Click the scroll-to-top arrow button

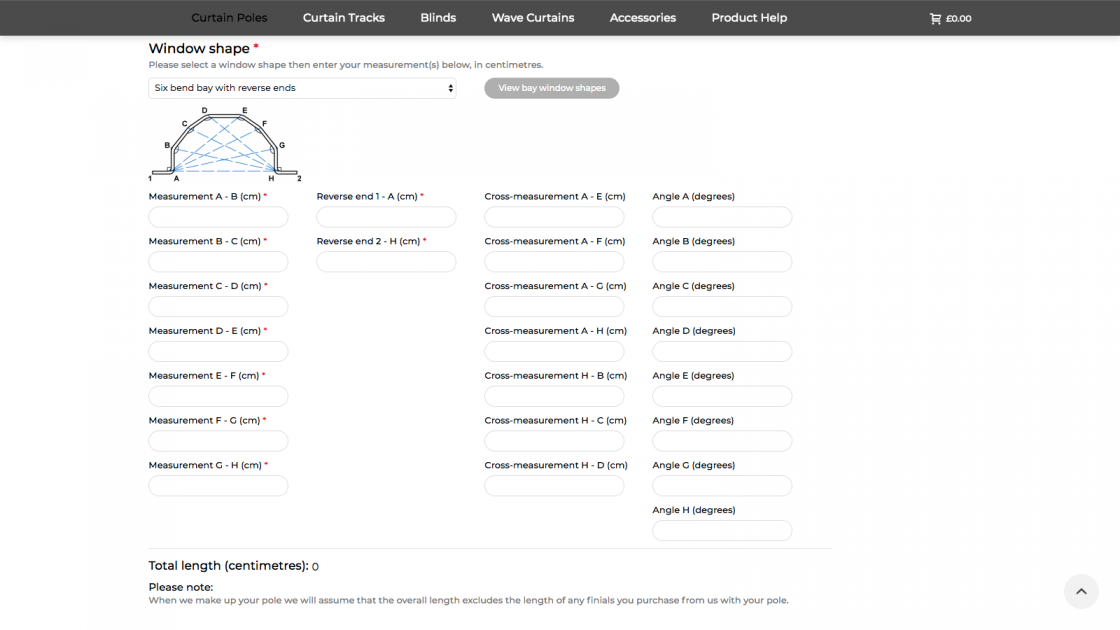click(x=1080, y=591)
